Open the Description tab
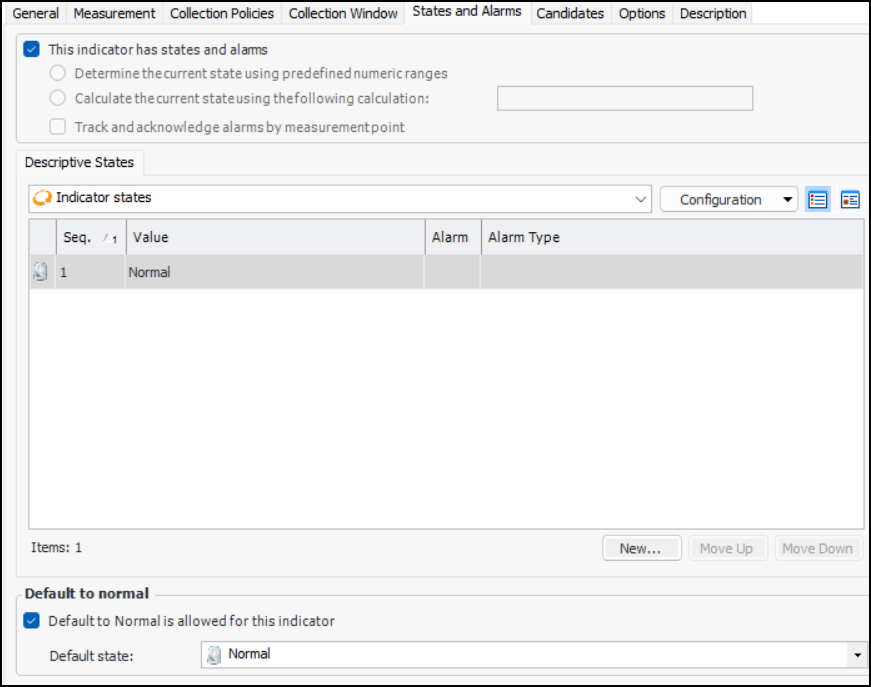 [x=713, y=13]
